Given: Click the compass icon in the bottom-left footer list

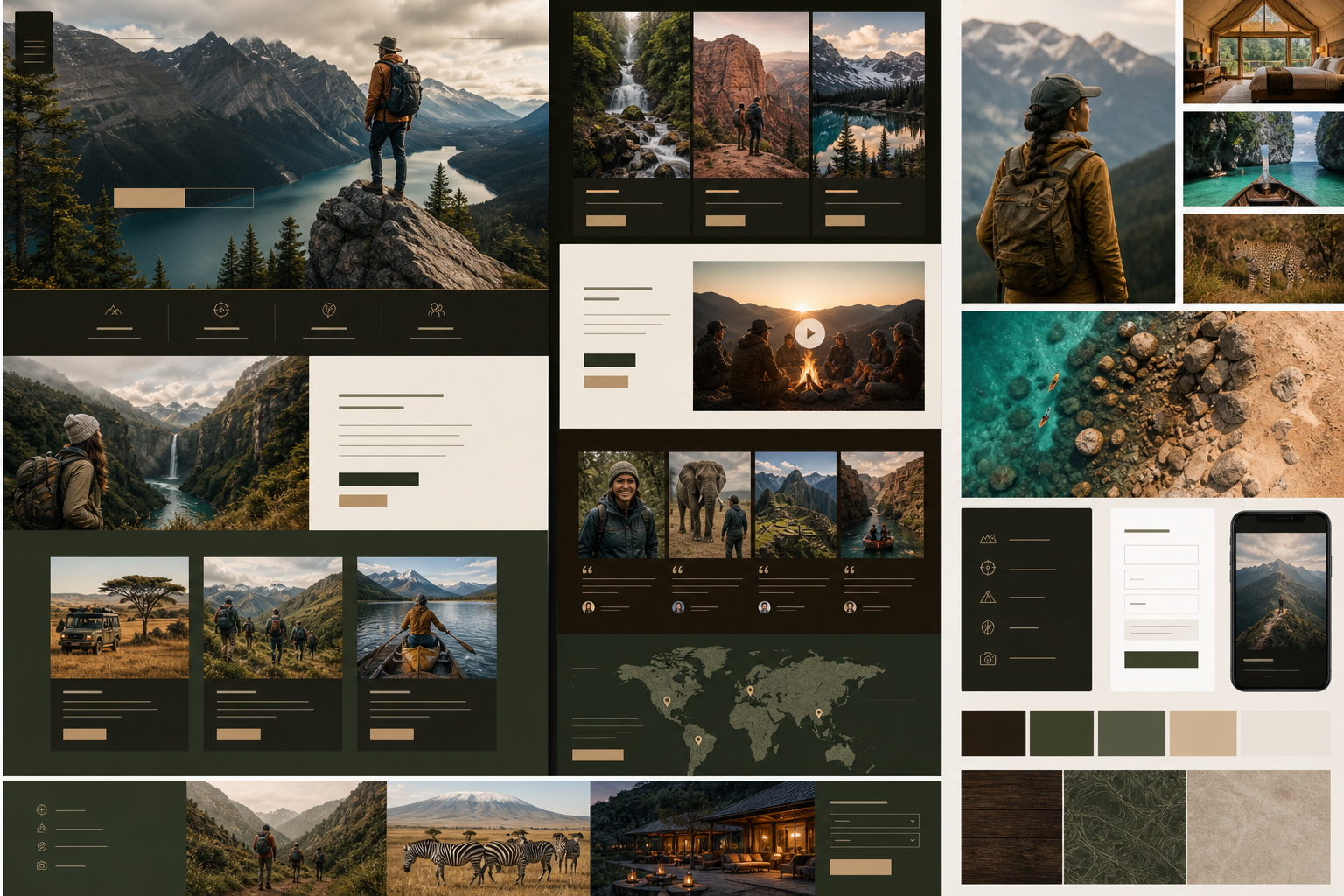Looking at the screenshot, I should coord(41,809).
